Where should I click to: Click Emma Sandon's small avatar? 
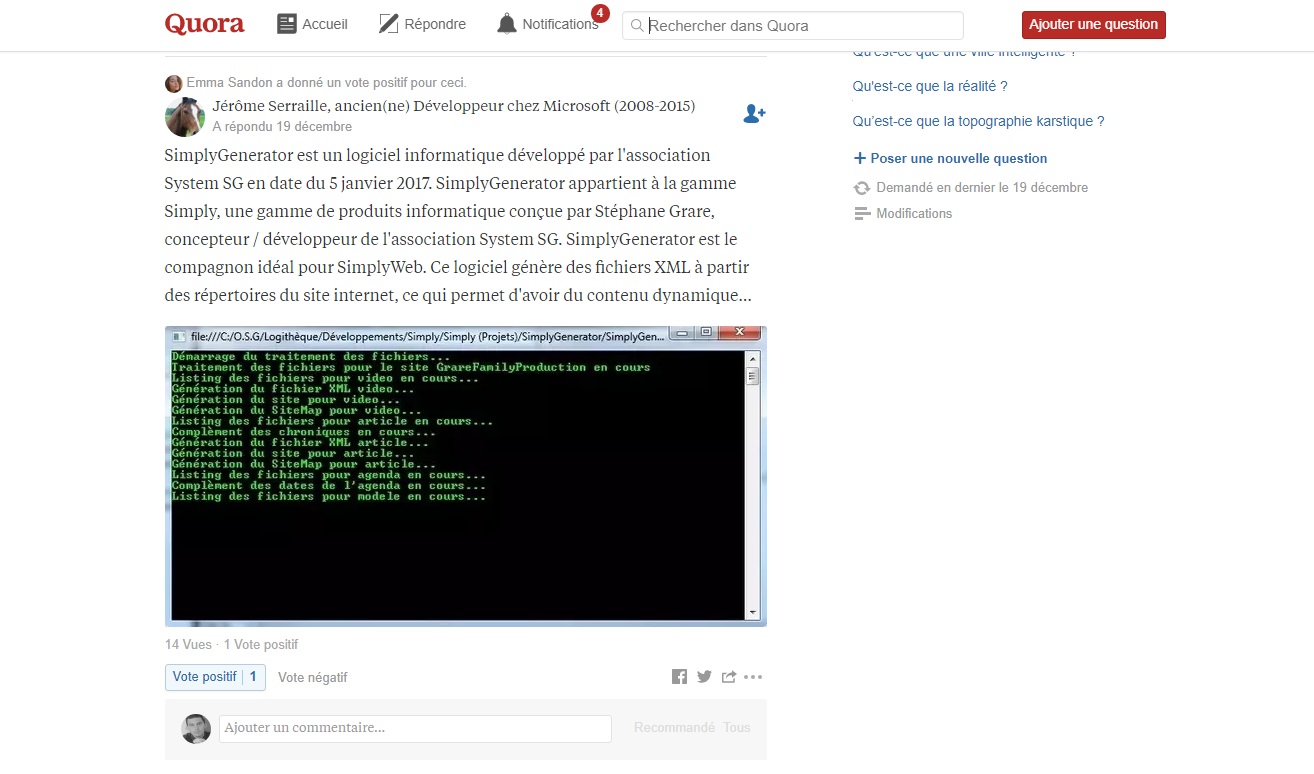174,83
